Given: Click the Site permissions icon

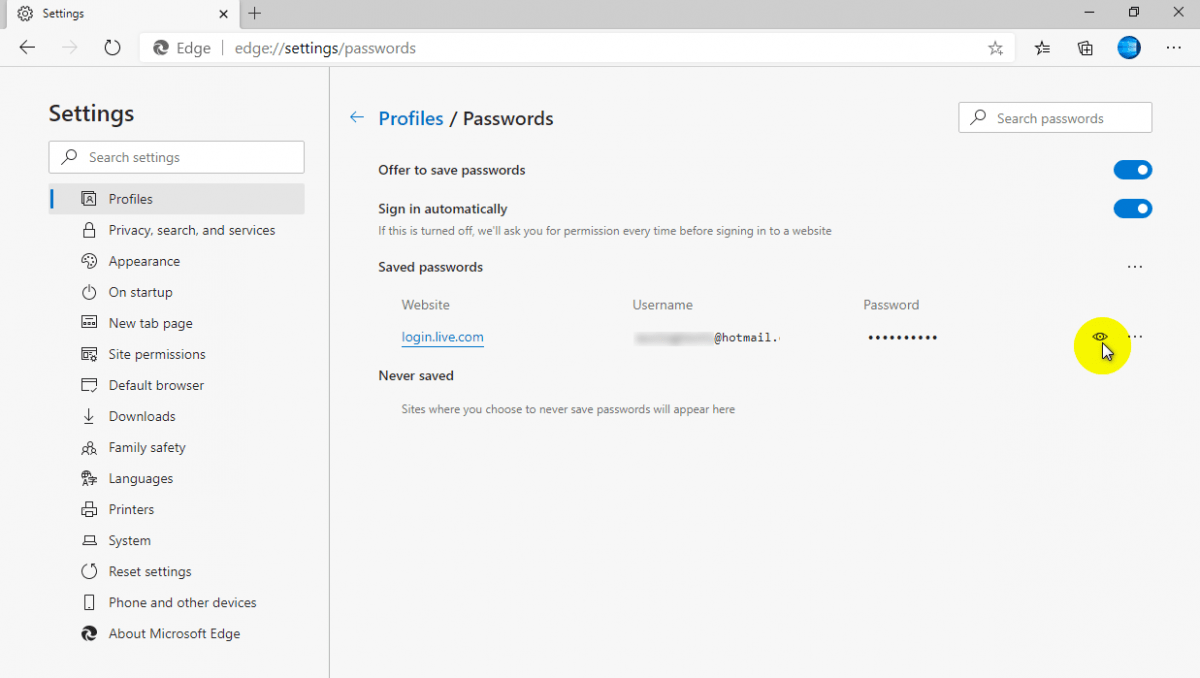Looking at the screenshot, I should point(89,354).
